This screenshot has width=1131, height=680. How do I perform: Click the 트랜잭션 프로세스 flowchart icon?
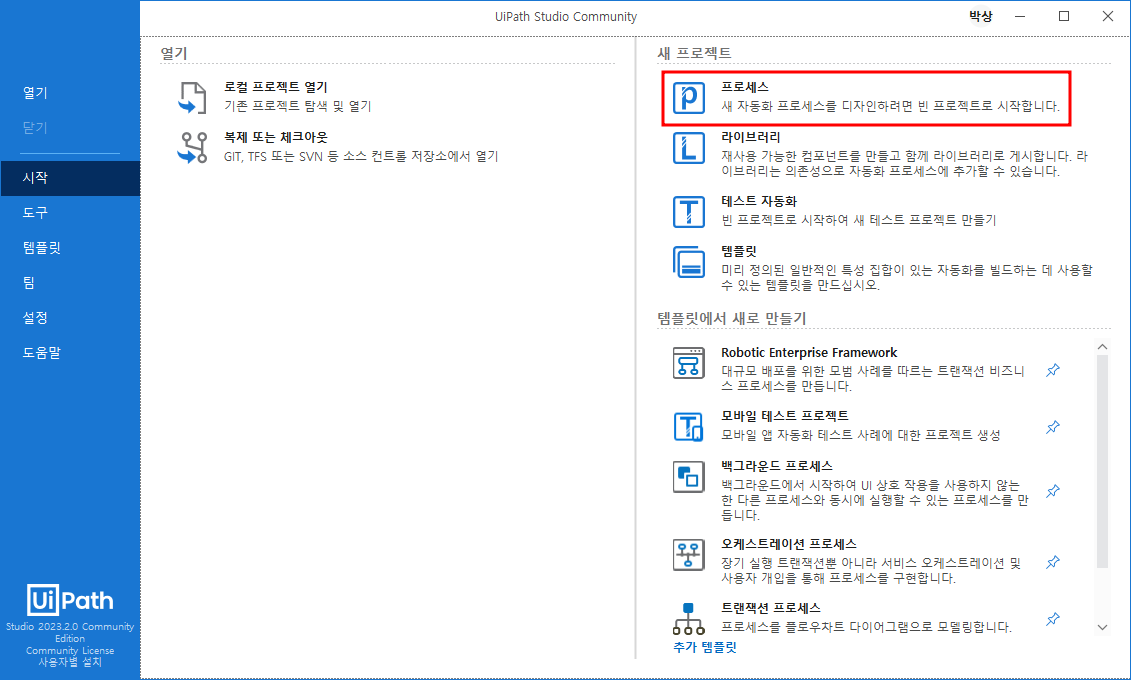coord(688,619)
